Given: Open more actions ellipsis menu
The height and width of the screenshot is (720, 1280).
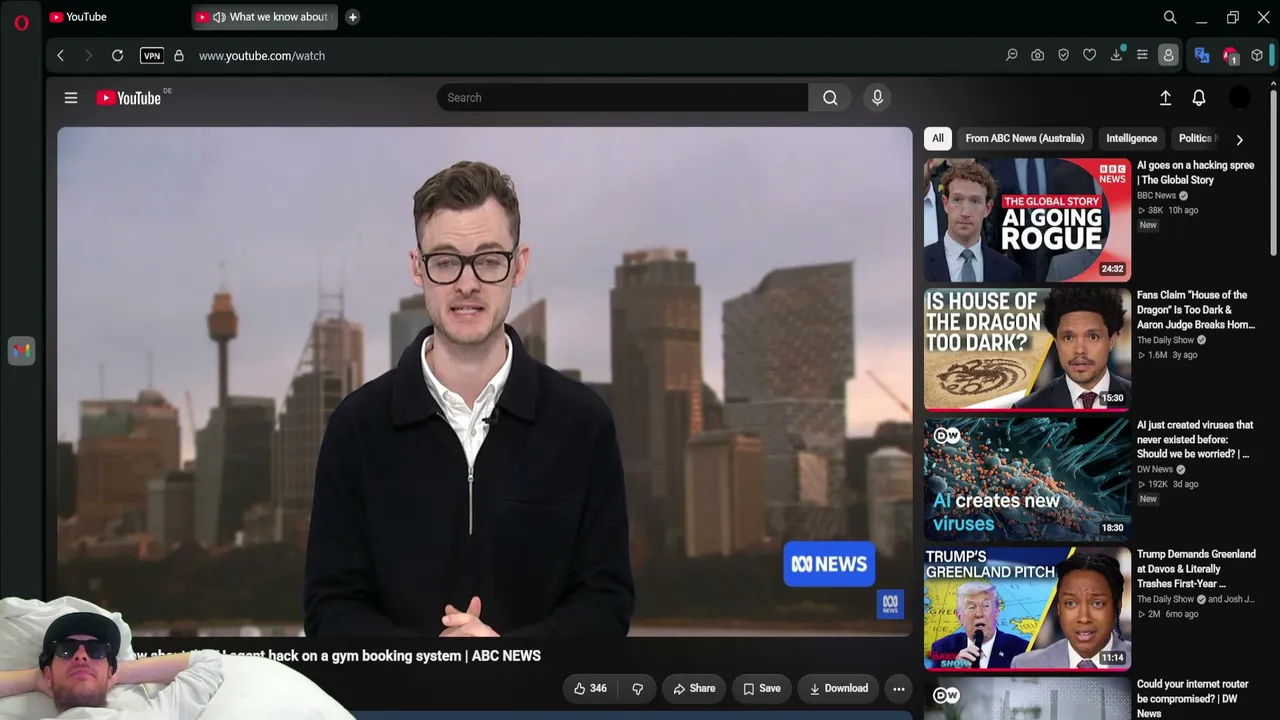Looking at the screenshot, I should click(x=899, y=689).
